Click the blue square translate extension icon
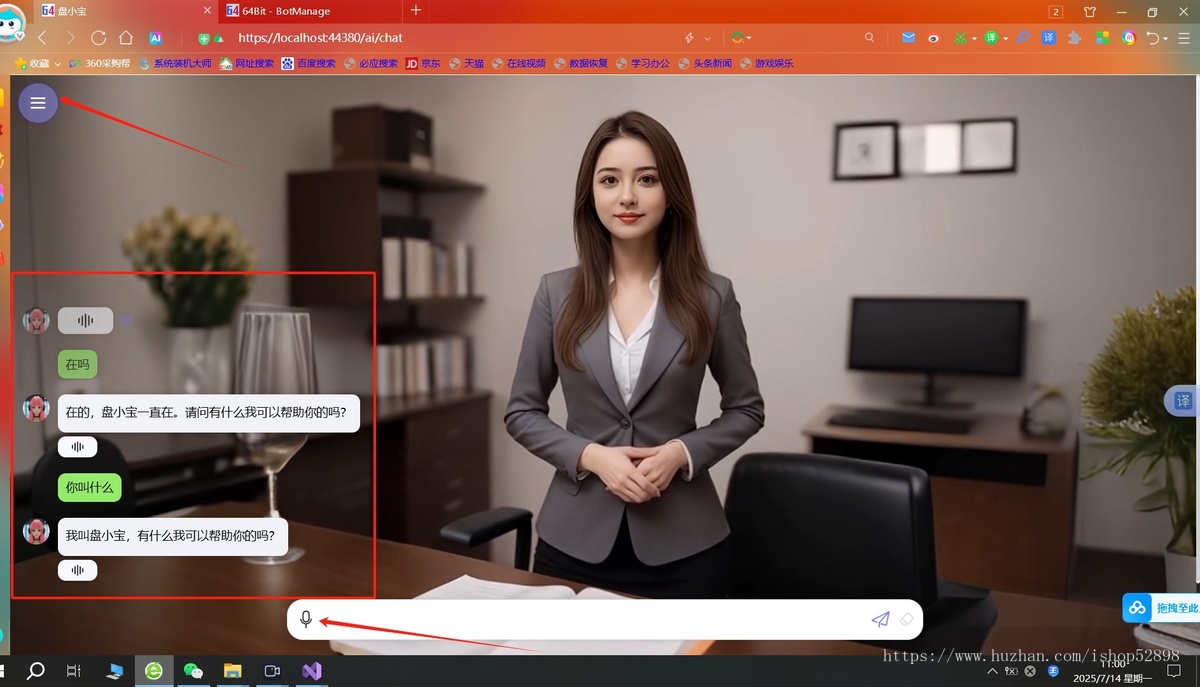The height and width of the screenshot is (687, 1200). coord(1049,38)
